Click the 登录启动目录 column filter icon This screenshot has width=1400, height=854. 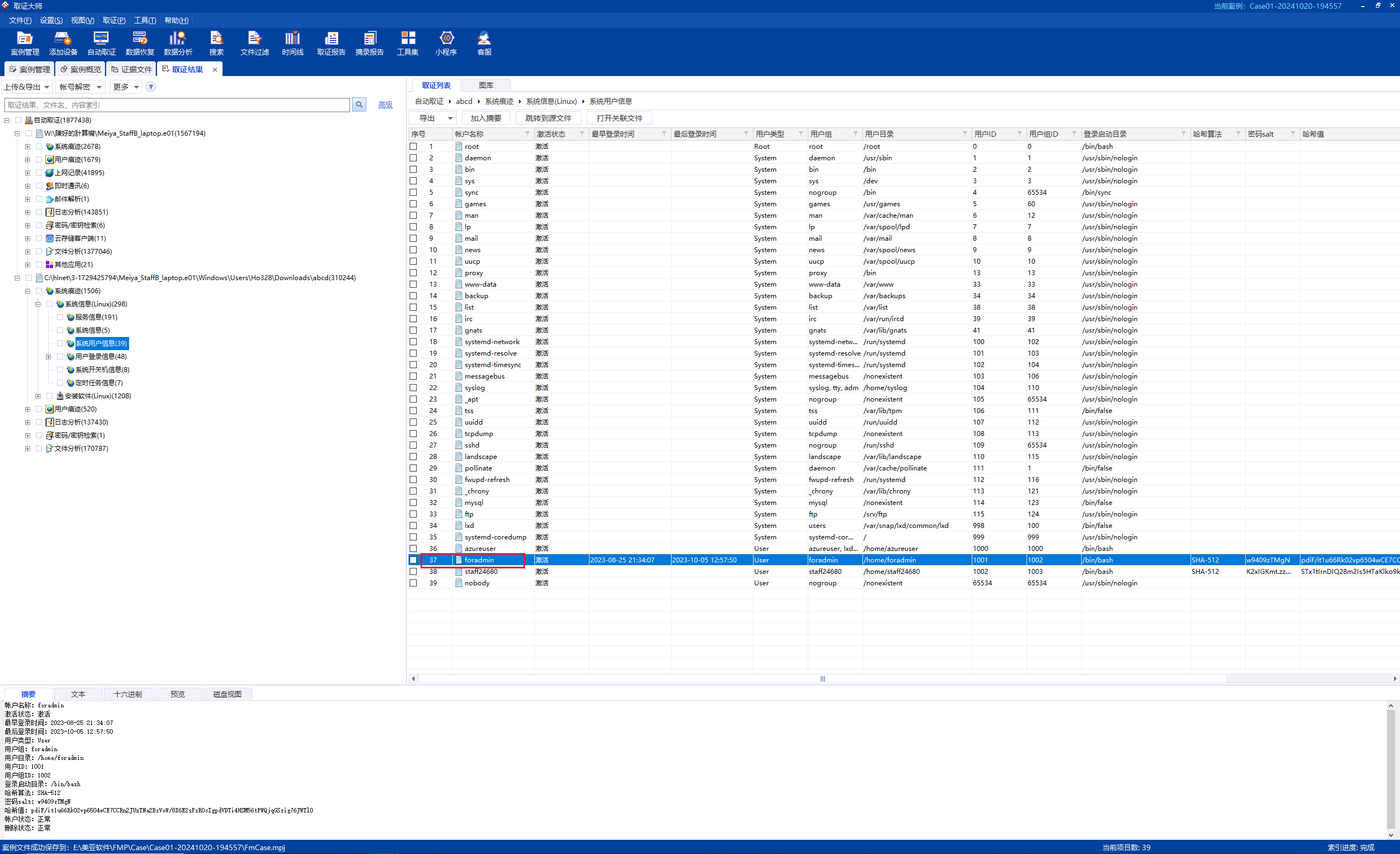point(1183,133)
